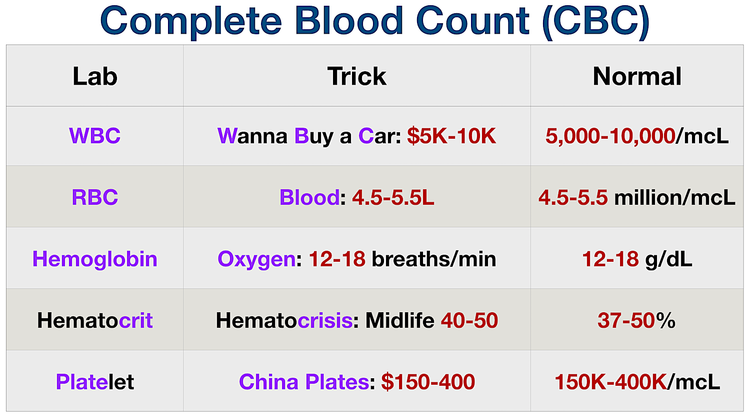The image size is (750, 417).
Task: Click the 12-18 g/dL normal value
Action: pyautogui.click(x=637, y=259)
